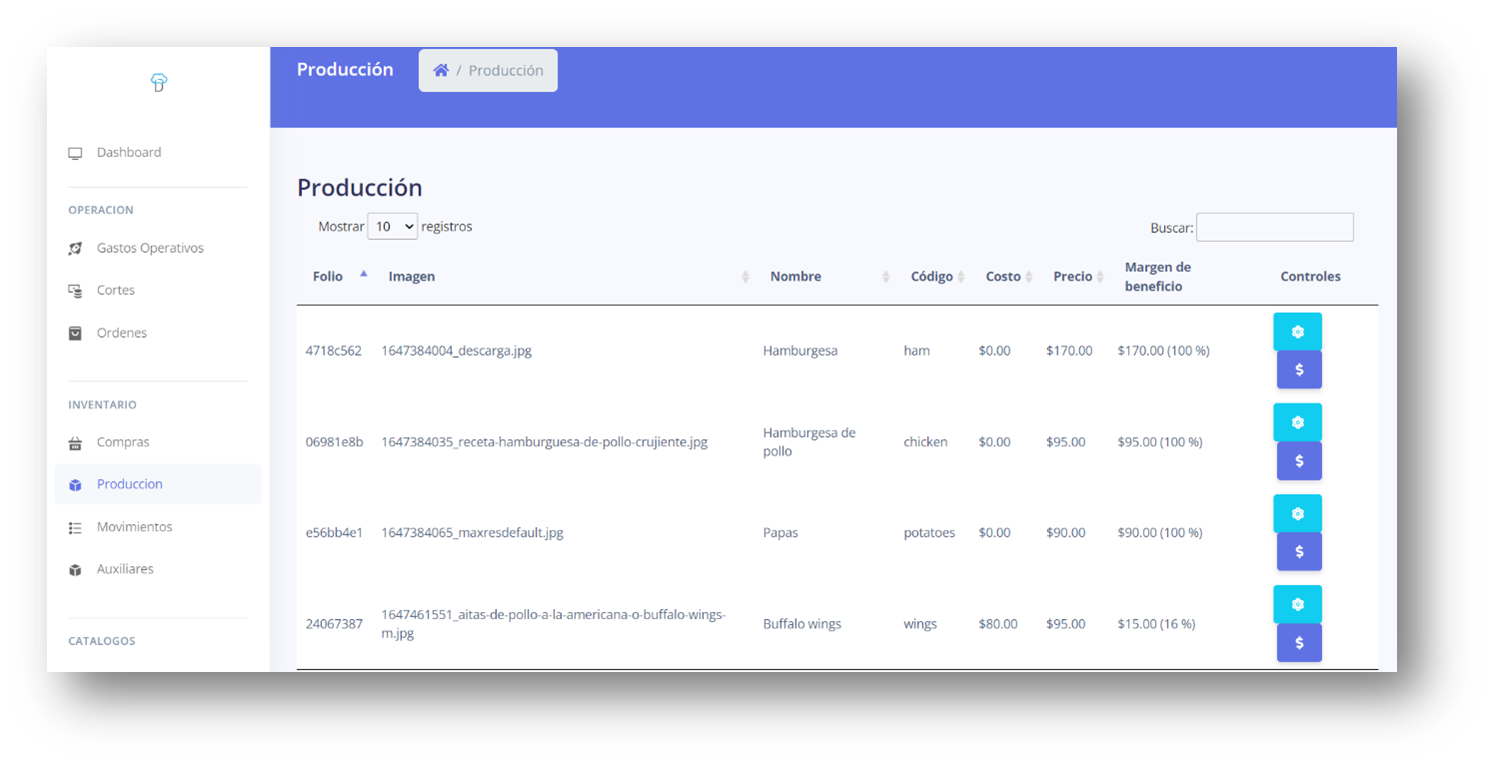1492x767 pixels.
Task: Sort table by Nombre column
Action: 796,277
